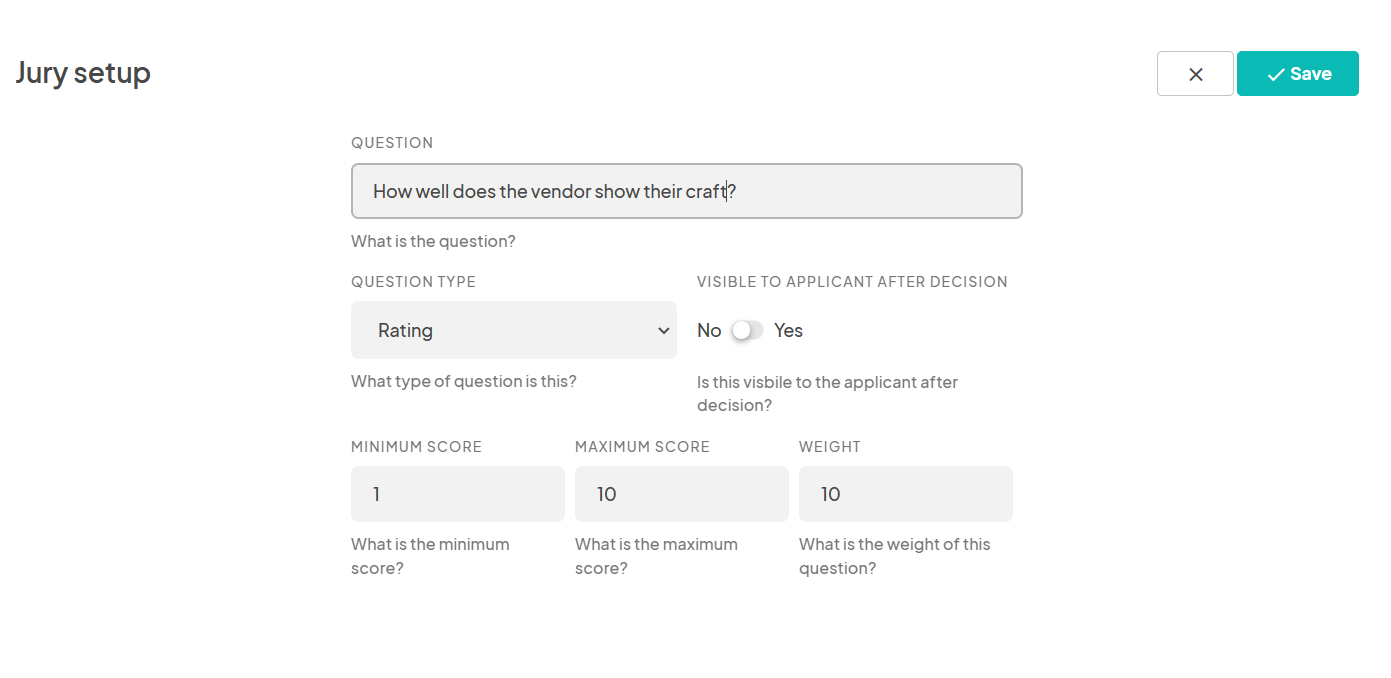Click the helper text asking what the question is
1391x678 pixels.
433,240
